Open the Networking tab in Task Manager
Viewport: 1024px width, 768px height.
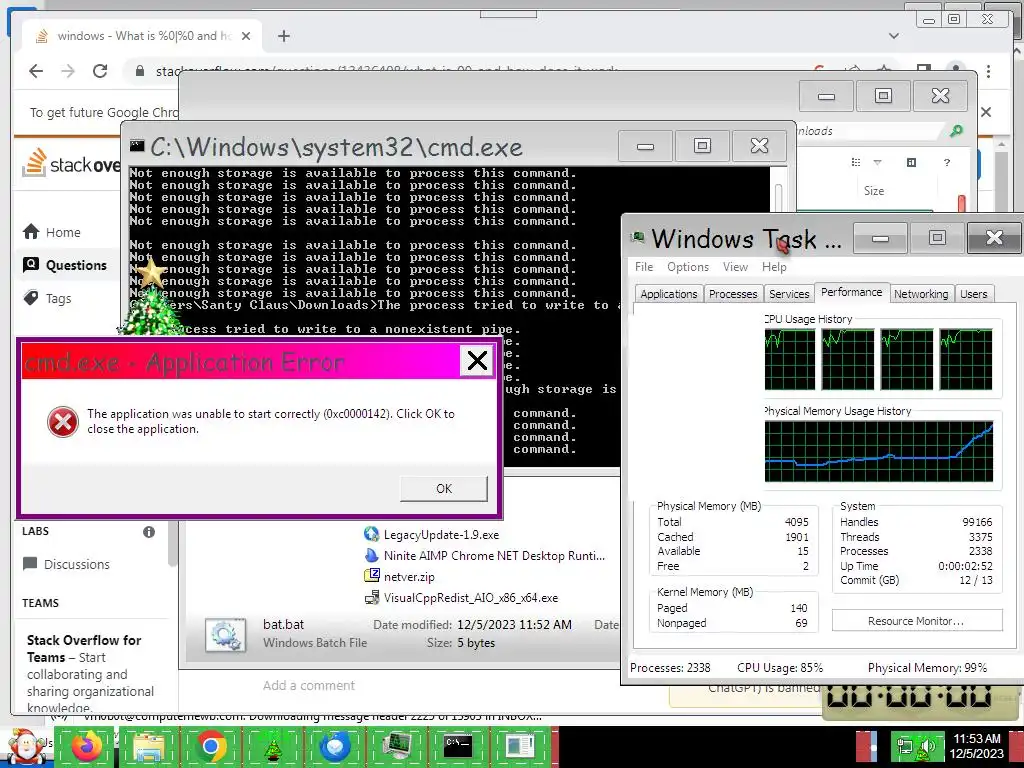click(x=921, y=294)
